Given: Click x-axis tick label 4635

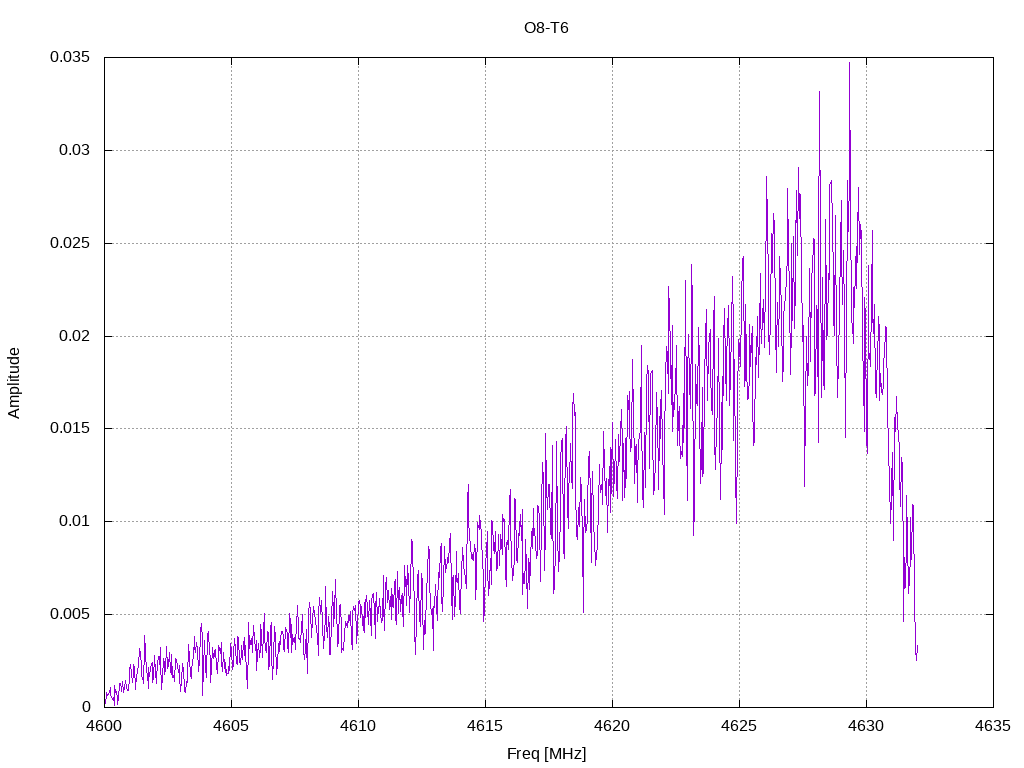Looking at the screenshot, I should 993,726.
